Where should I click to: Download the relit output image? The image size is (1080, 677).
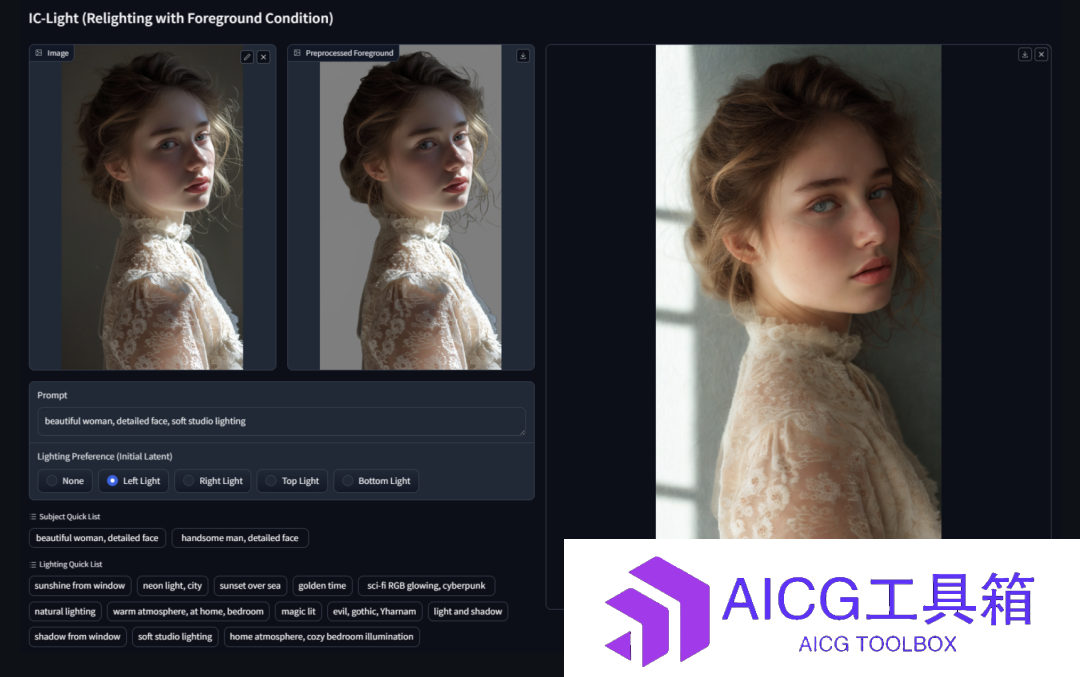click(1025, 54)
